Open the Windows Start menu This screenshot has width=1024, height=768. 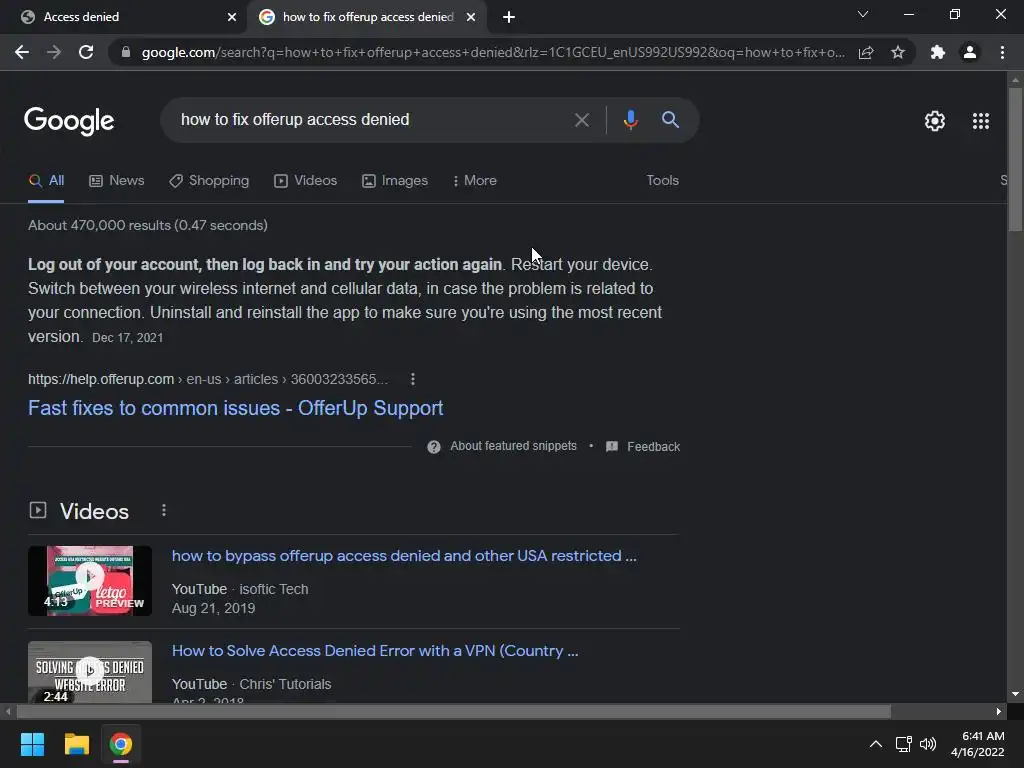(x=32, y=744)
